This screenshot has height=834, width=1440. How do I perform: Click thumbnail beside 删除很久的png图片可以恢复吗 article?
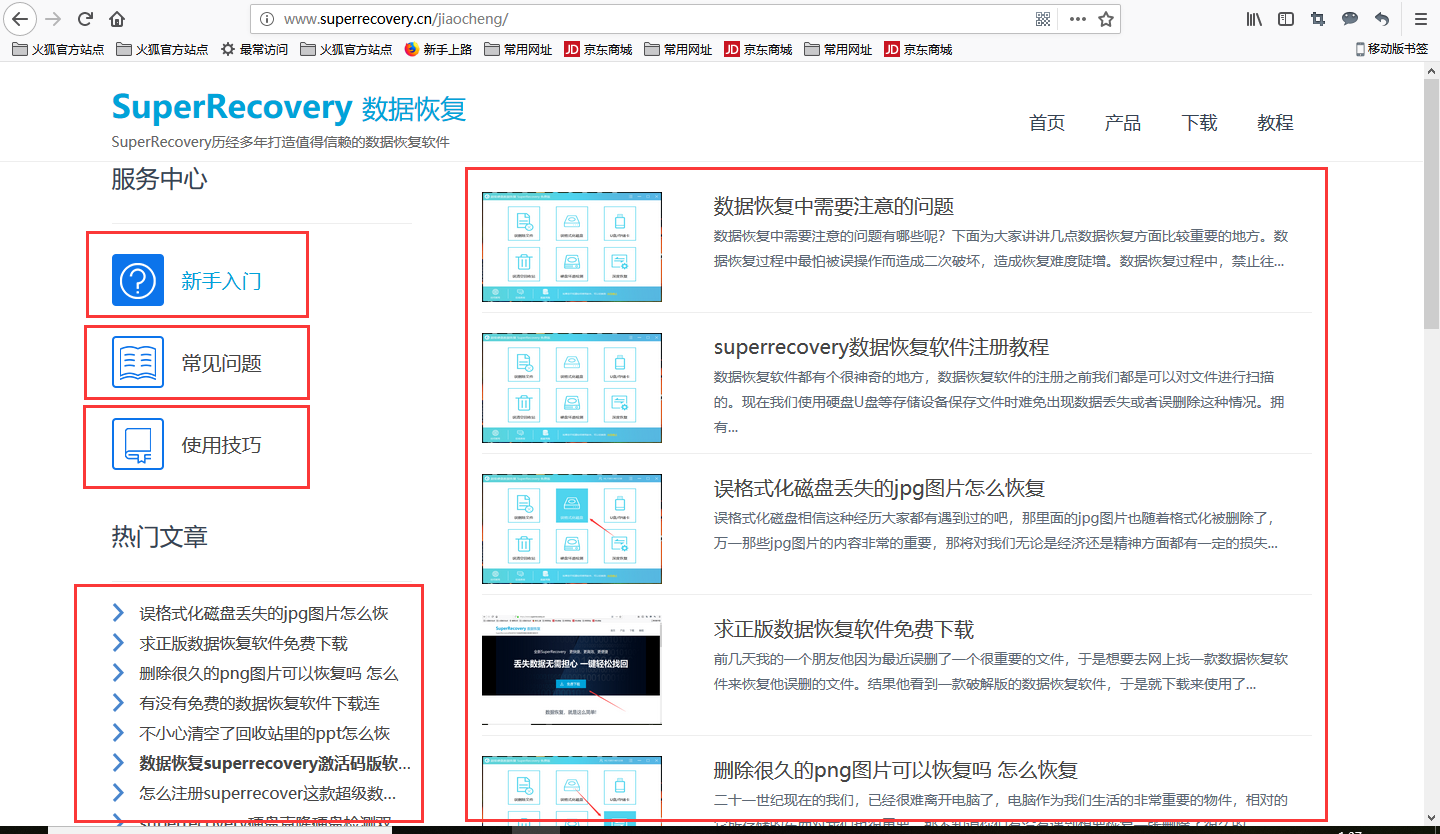(572, 789)
